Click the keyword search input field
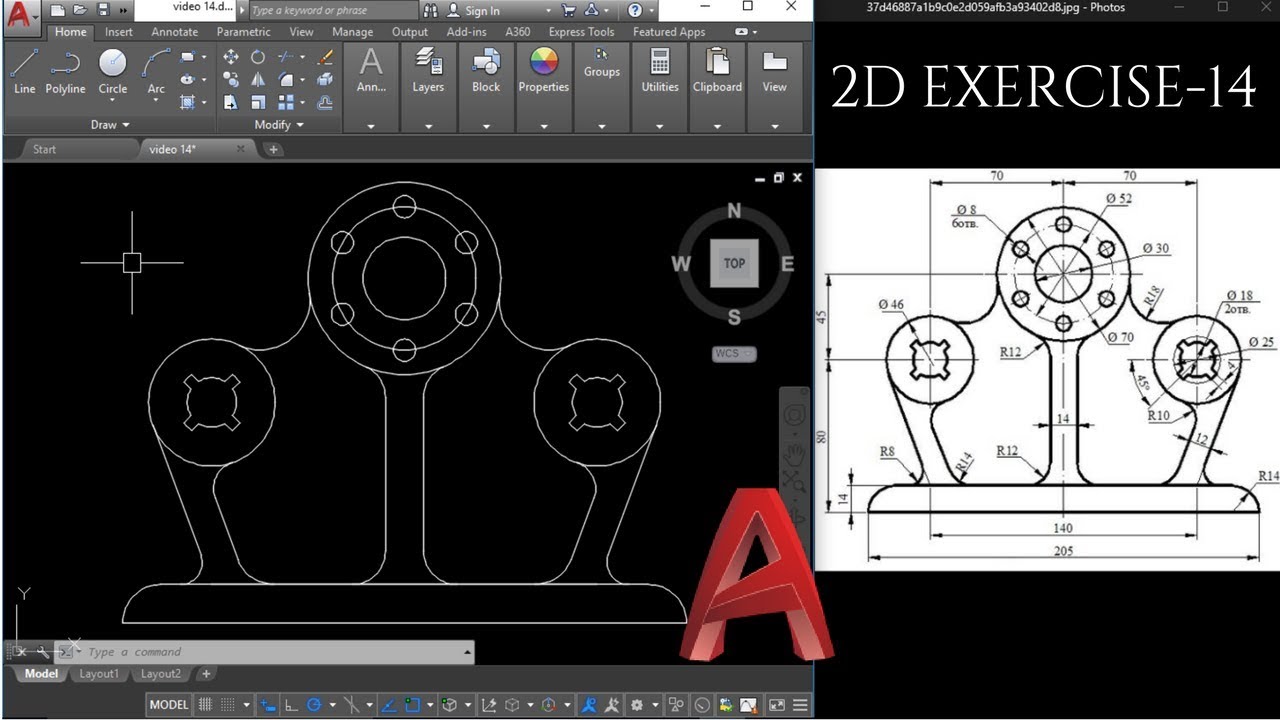Viewport: 1280px width, 720px height. [x=332, y=10]
